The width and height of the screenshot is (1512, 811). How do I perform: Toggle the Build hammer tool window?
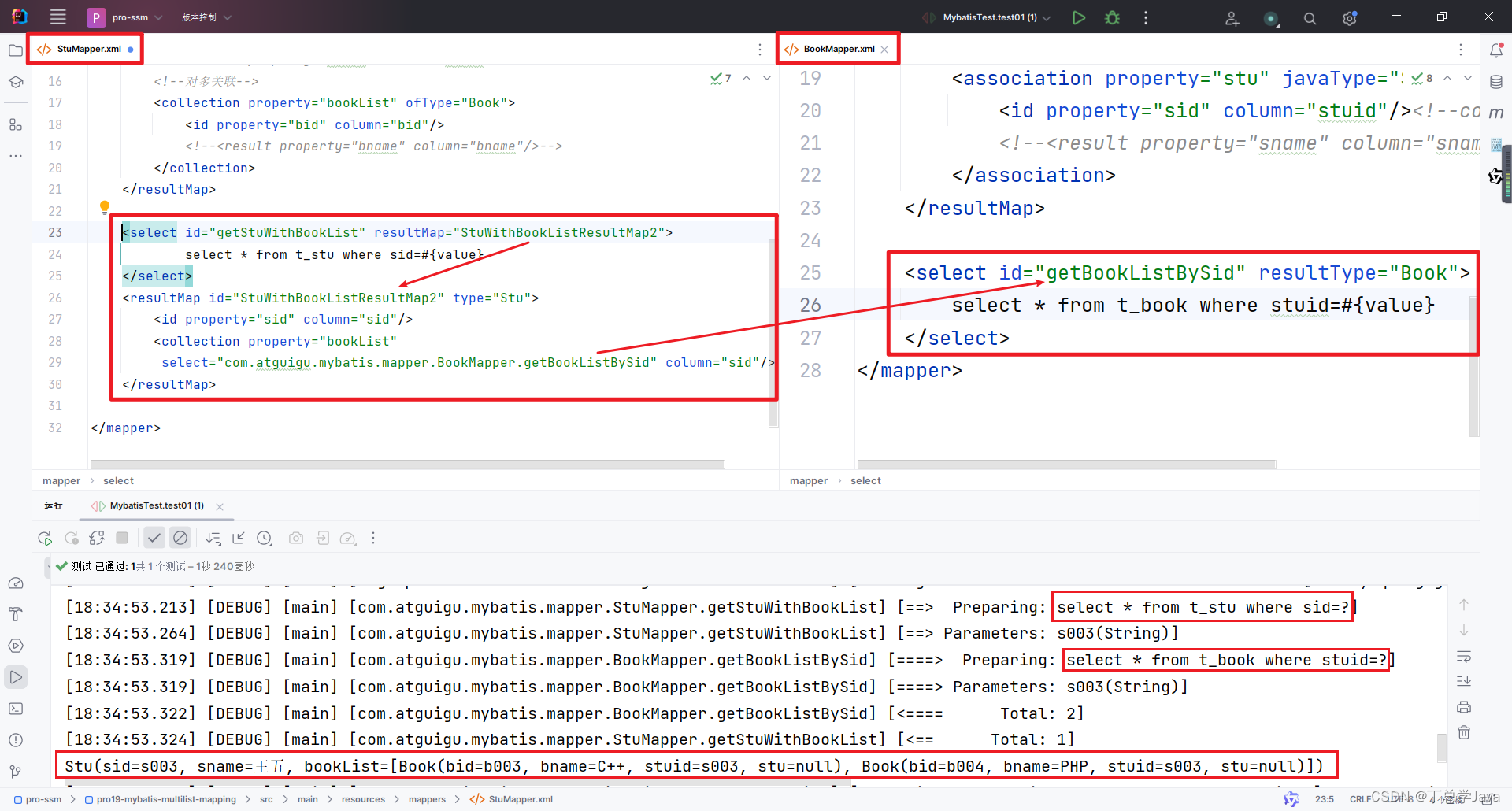click(16, 614)
